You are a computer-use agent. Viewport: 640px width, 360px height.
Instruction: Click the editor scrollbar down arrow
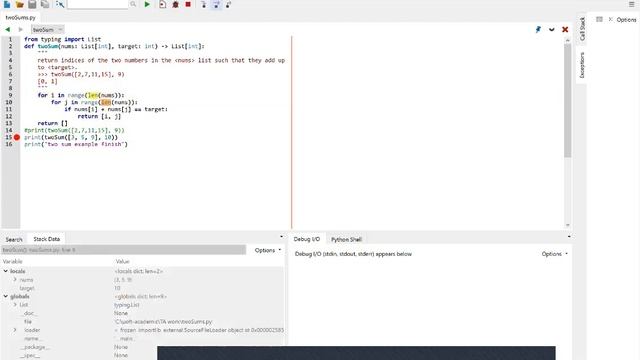[568, 225]
